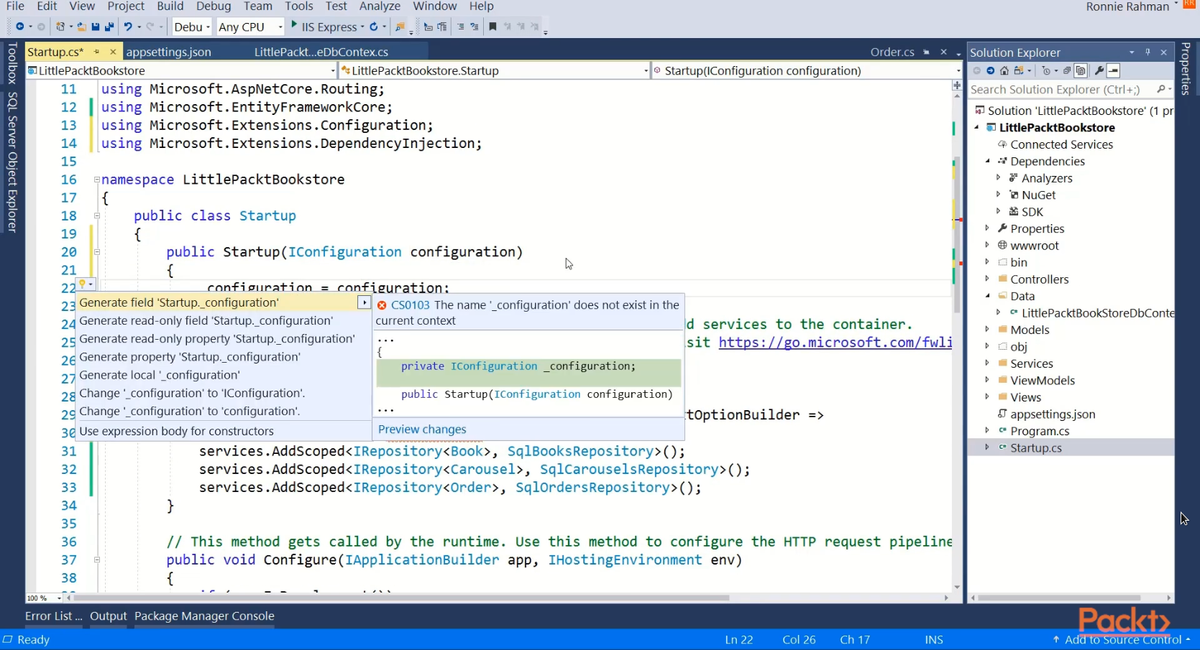Screen dimensions: 1200x650
Task: Click Add to Source Control in status bar
Action: coord(1123,639)
